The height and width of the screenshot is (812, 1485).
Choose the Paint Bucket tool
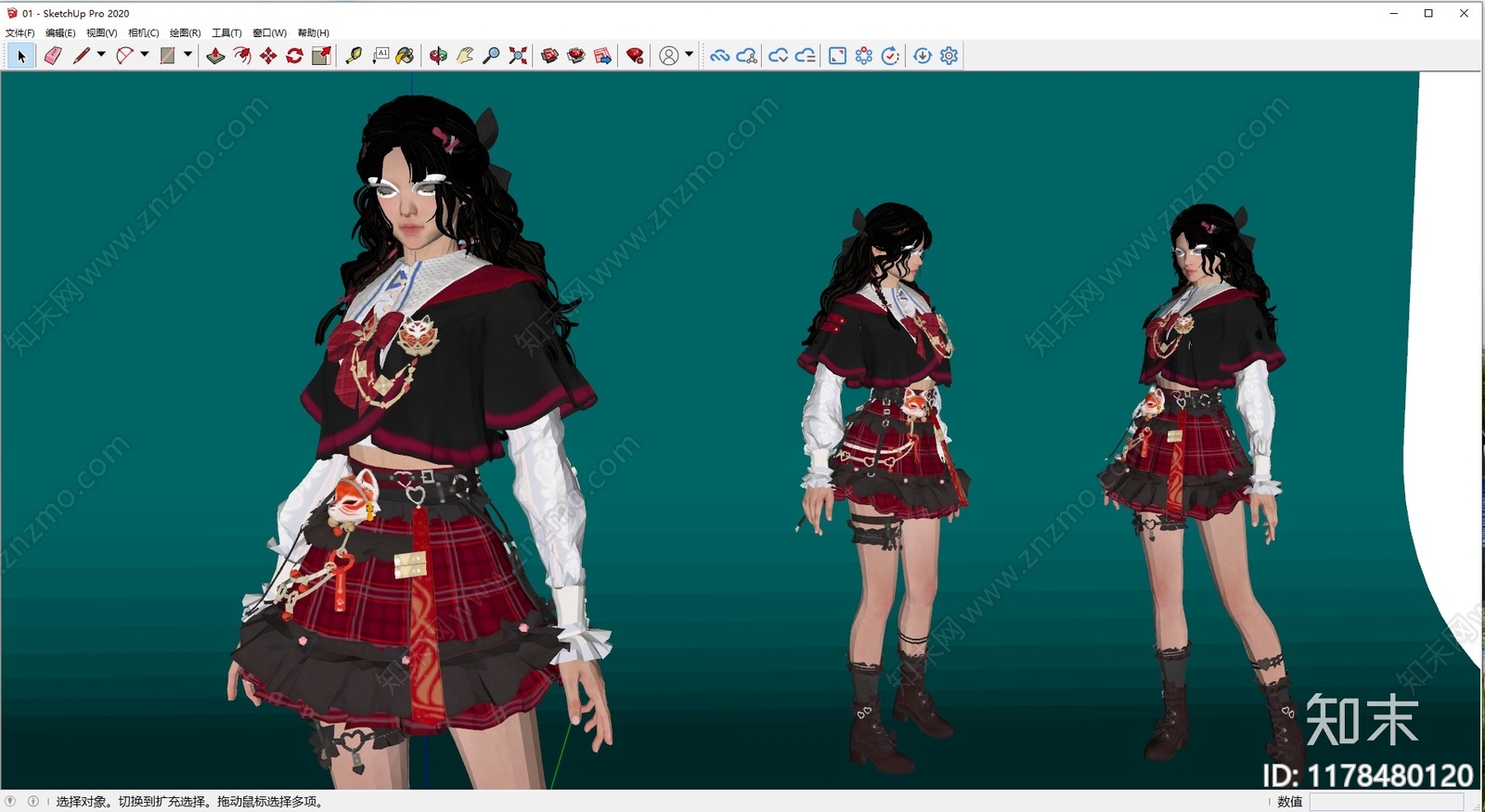405,56
